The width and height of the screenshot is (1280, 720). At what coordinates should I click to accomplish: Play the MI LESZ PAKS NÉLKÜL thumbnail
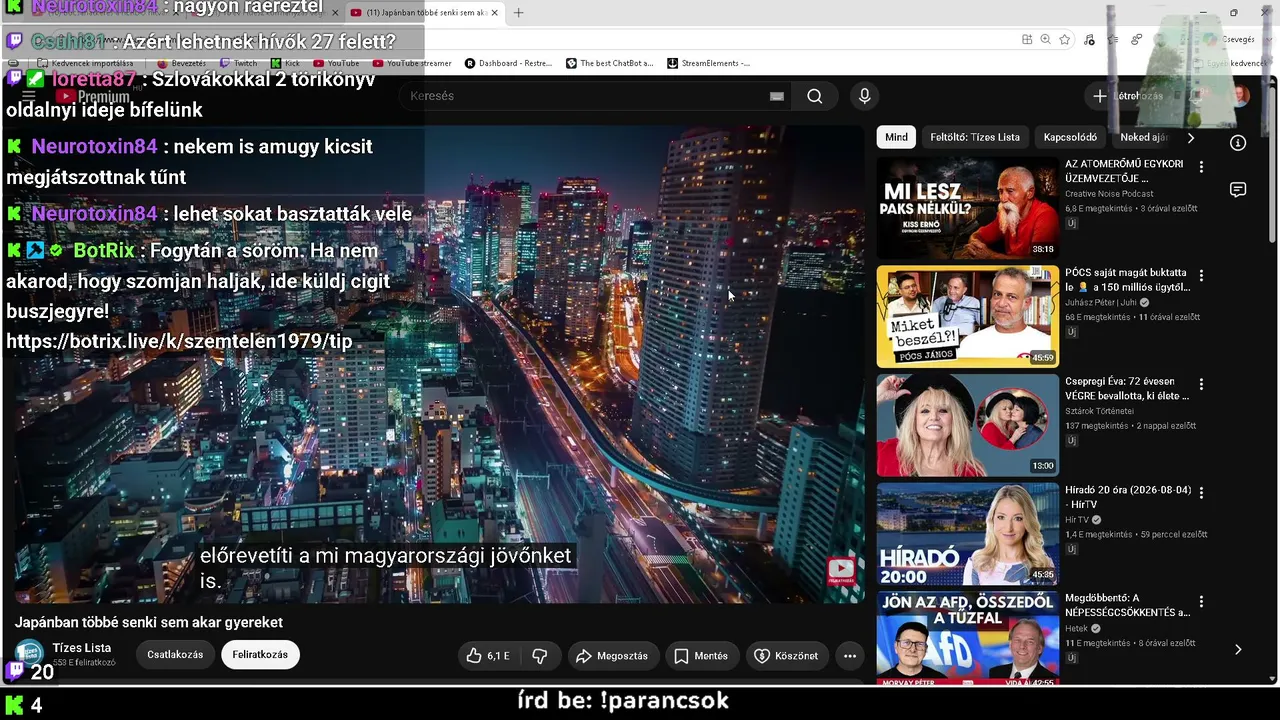(967, 208)
